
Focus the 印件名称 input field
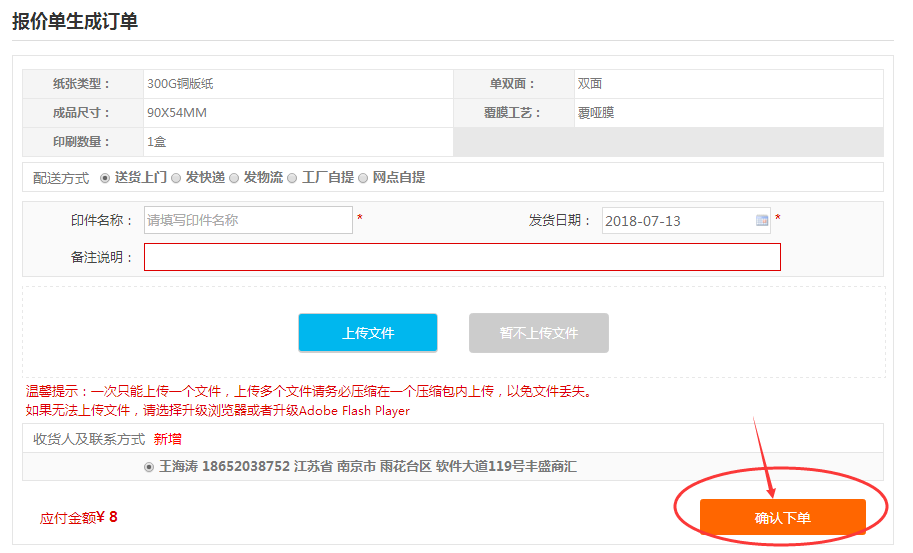247,220
